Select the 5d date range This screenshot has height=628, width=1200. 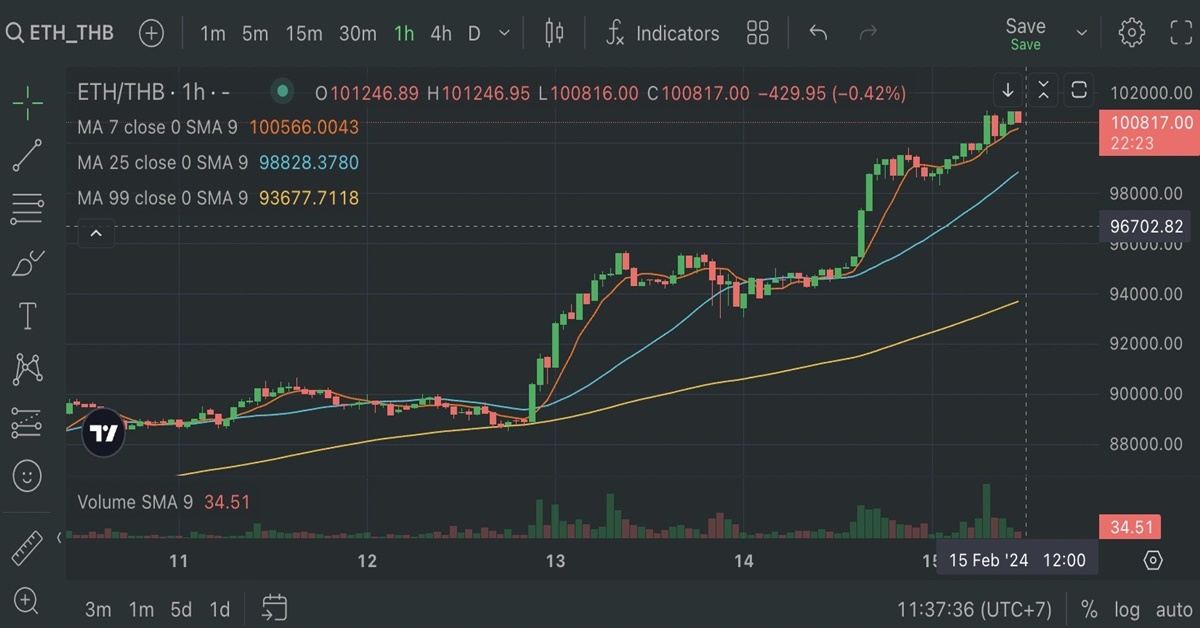coord(181,609)
